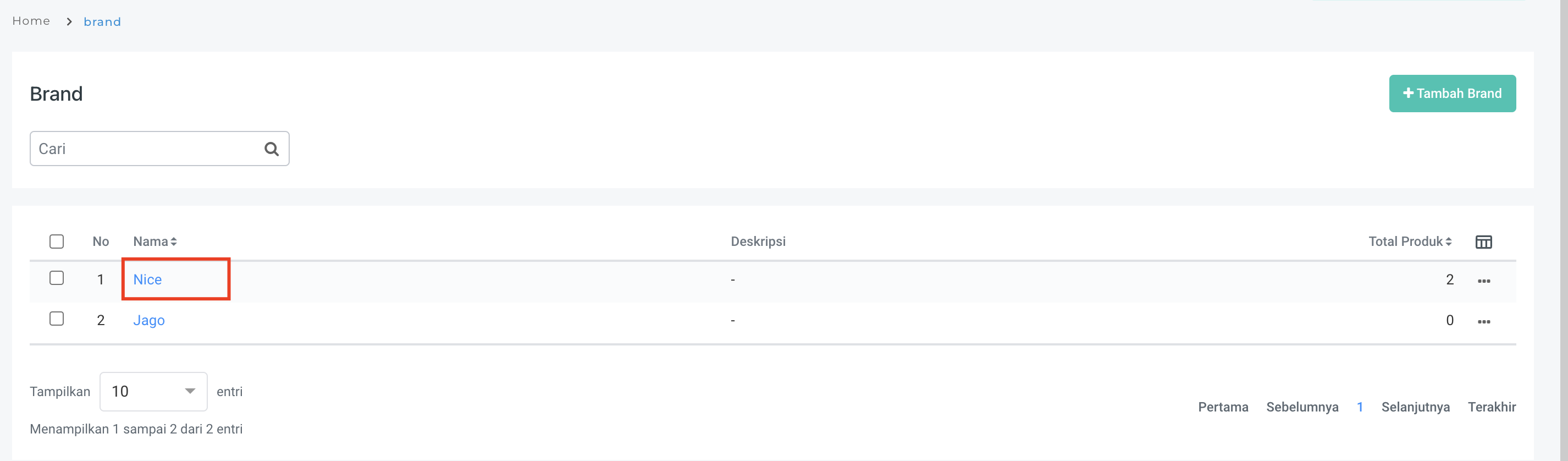Click the breadcrumb chevron separator
Viewport: 1568px width, 461px height.
pyautogui.click(x=69, y=22)
